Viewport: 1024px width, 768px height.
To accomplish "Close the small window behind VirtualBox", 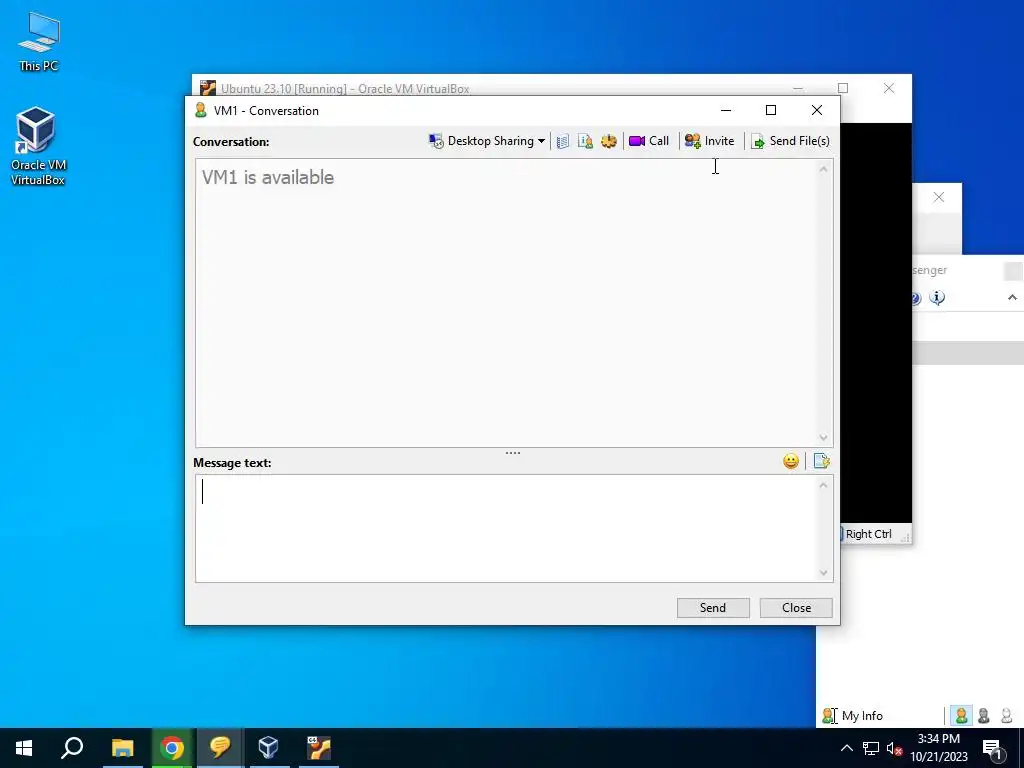I will (938, 197).
